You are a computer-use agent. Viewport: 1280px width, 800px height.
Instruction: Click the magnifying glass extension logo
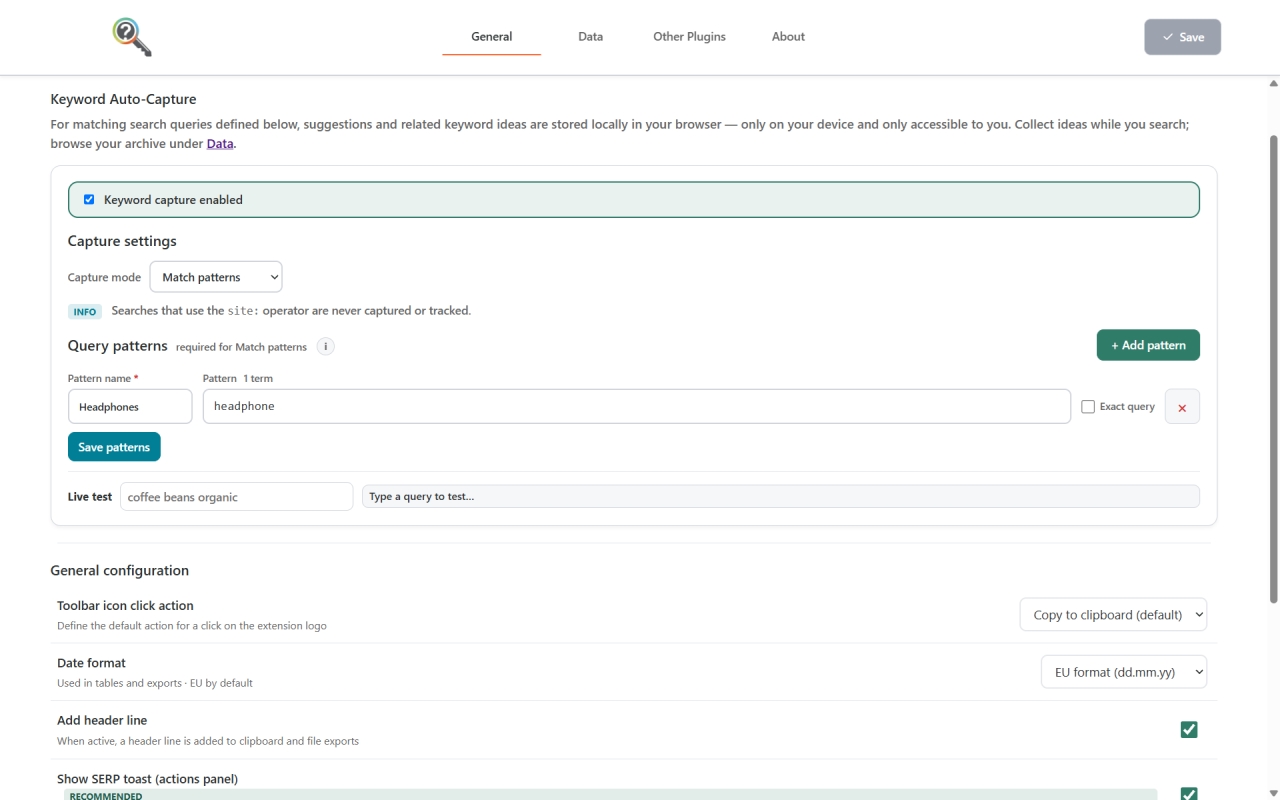tap(132, 37)
